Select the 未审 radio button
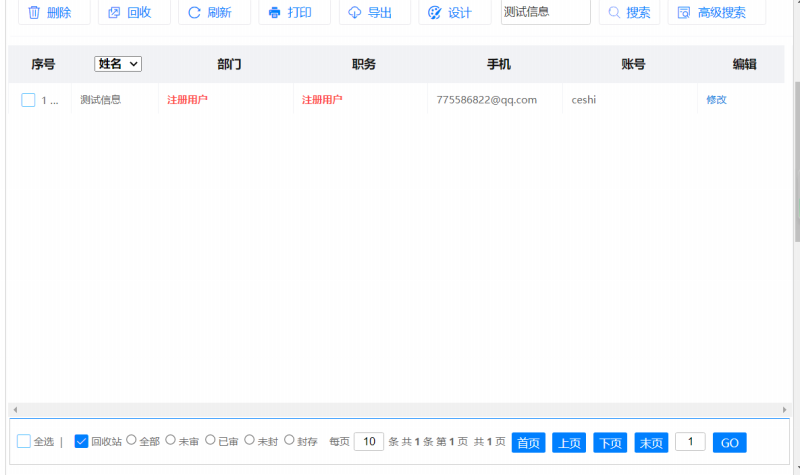Screen dimensions: 800x475 pos(170,440)
